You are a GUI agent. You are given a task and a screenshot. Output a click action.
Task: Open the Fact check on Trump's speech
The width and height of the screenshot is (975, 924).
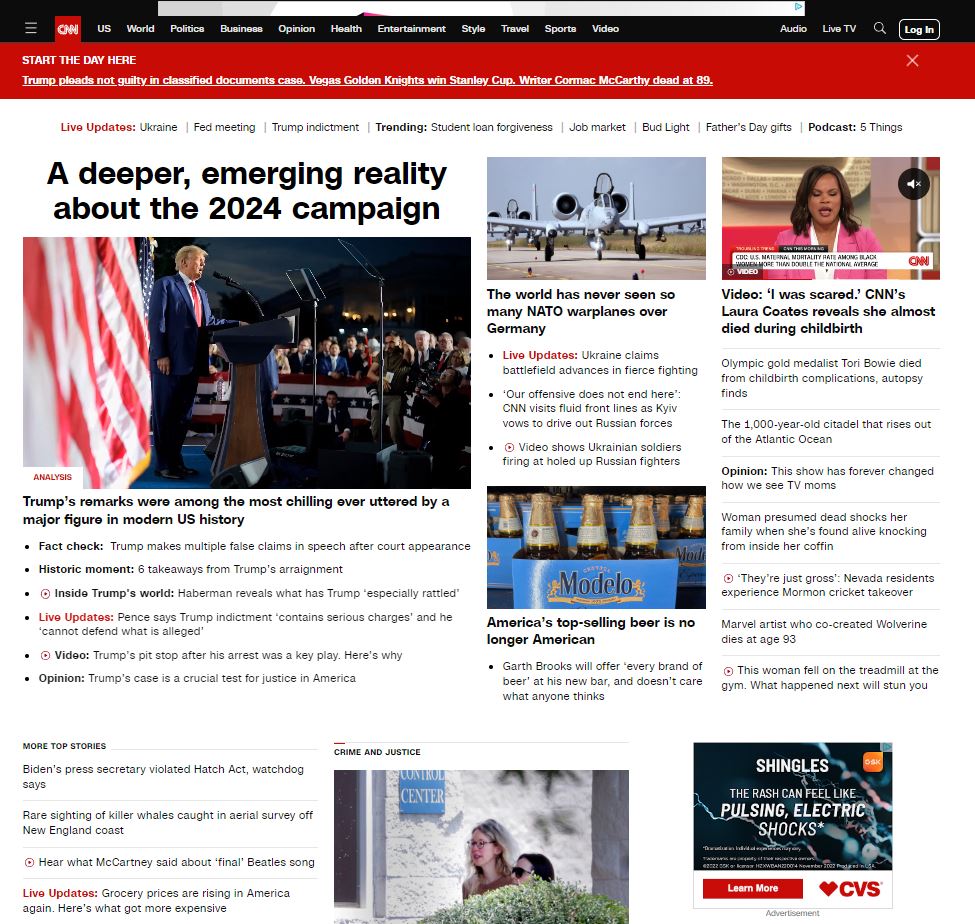click(254, 547)
